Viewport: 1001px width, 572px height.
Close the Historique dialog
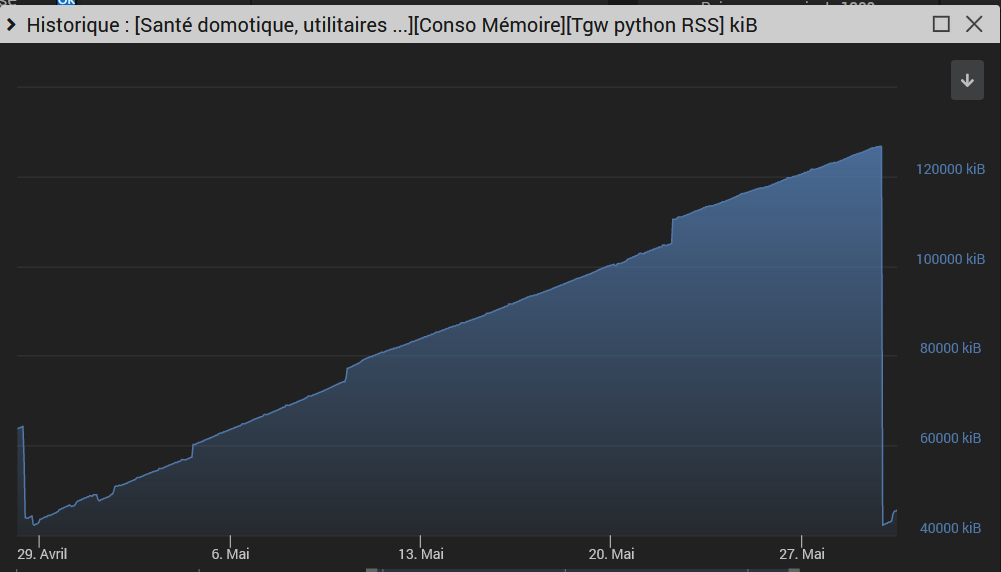[x=974, y=24]
